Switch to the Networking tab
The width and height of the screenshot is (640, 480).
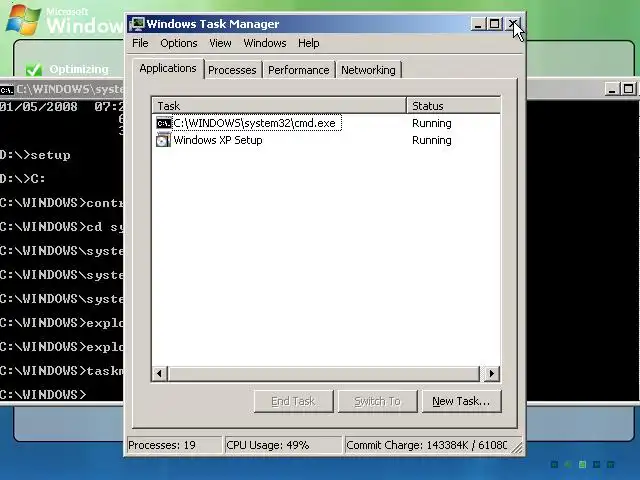368,70
